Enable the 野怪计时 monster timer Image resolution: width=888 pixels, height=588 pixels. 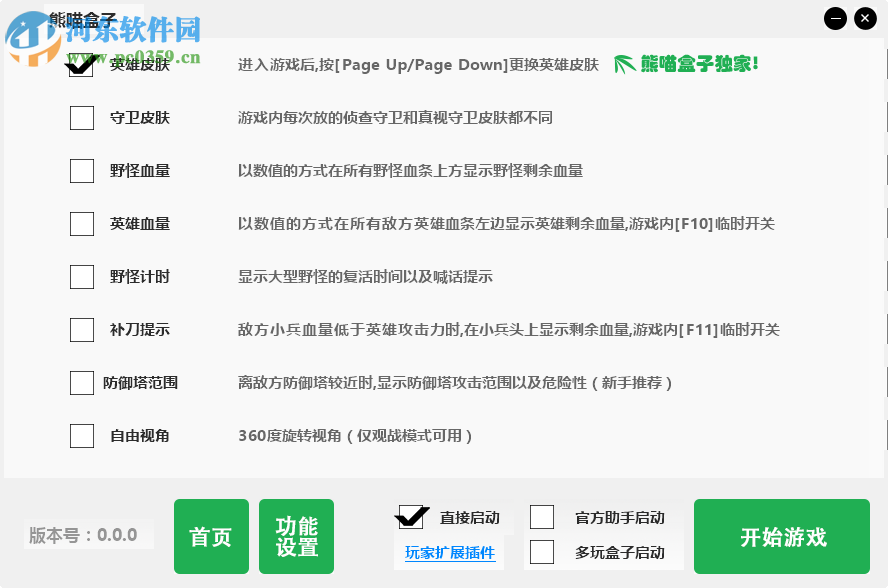(x=81, y=277)
